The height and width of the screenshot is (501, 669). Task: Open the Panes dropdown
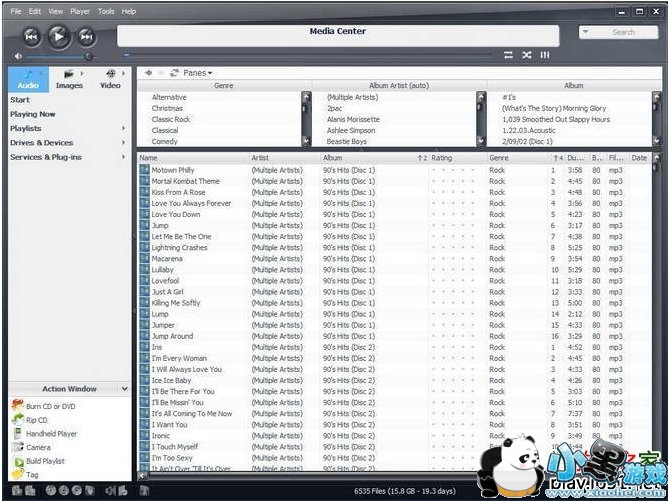click(x=198, y=73)
